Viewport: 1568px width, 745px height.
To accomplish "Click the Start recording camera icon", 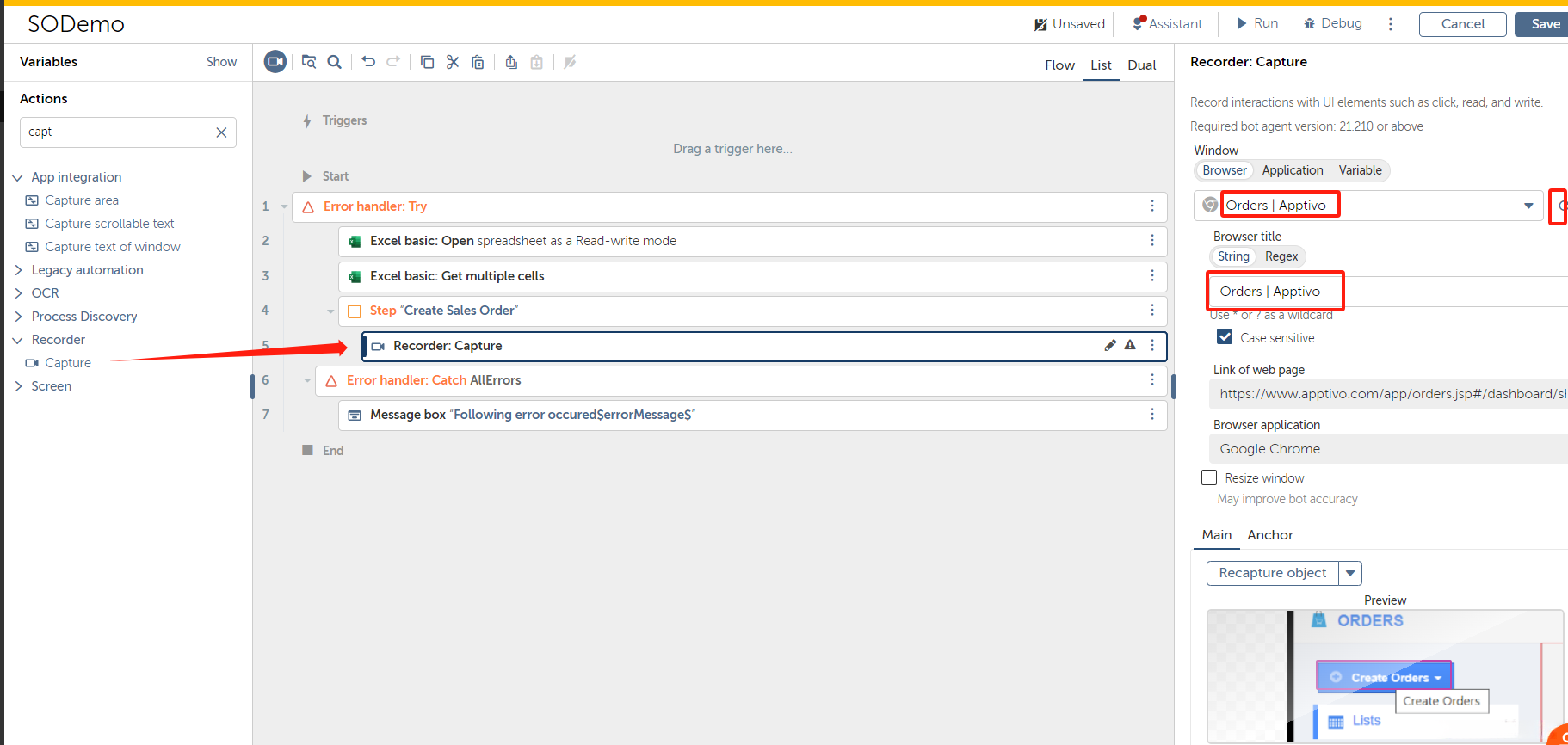I will 275,62.
